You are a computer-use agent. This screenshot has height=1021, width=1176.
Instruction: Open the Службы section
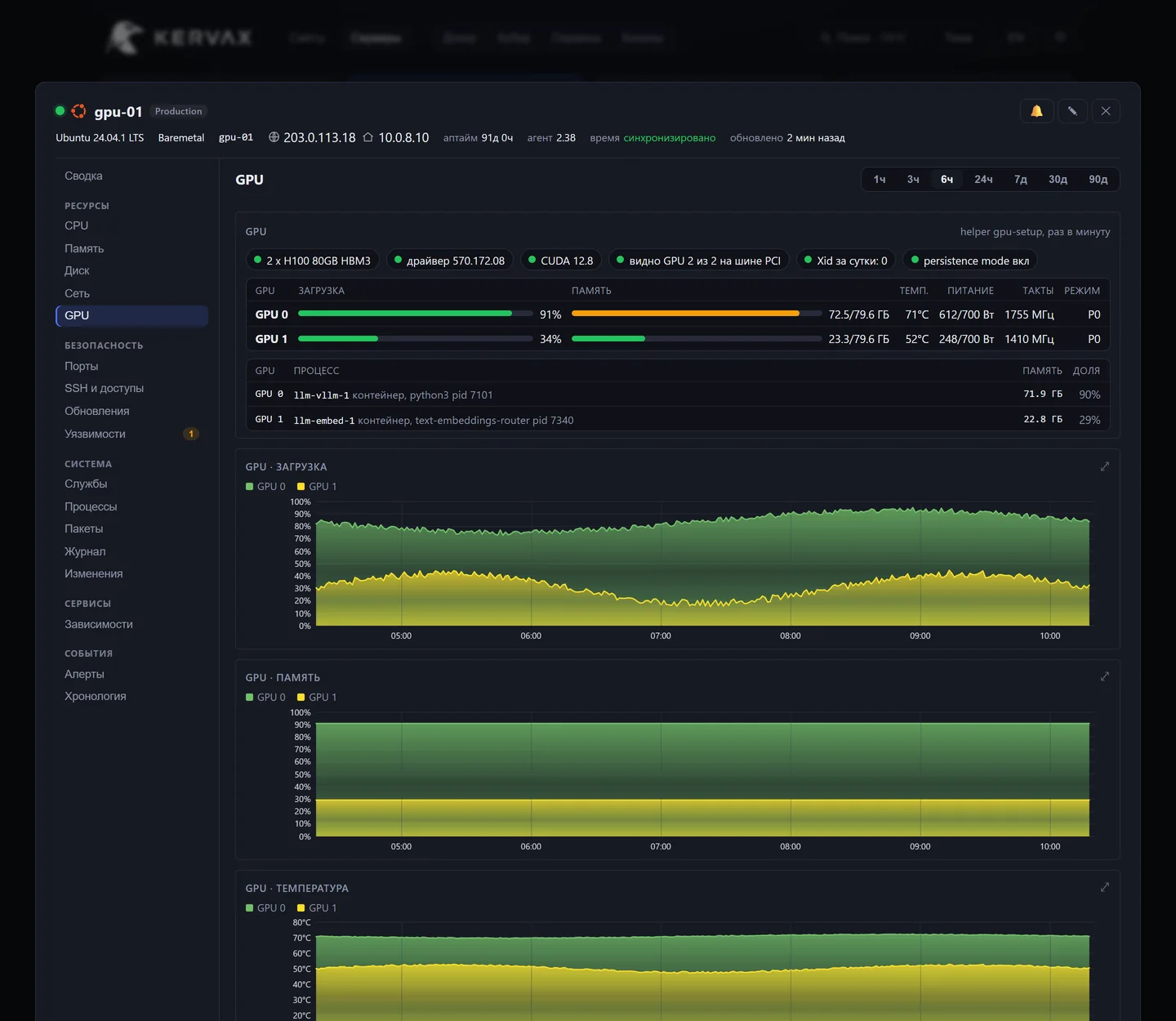point(132,484)
